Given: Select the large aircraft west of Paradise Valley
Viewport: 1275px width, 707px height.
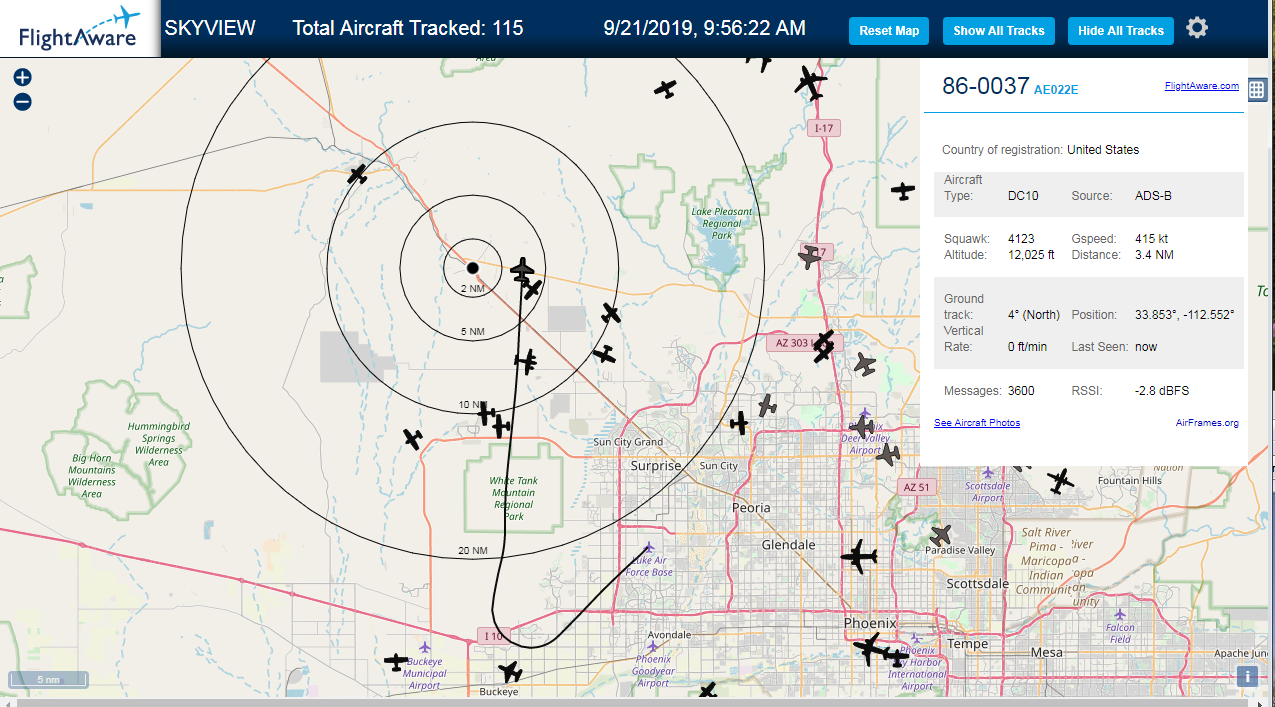Looking at the screenshot, I should pyautogui.click(x=858, y=556).
